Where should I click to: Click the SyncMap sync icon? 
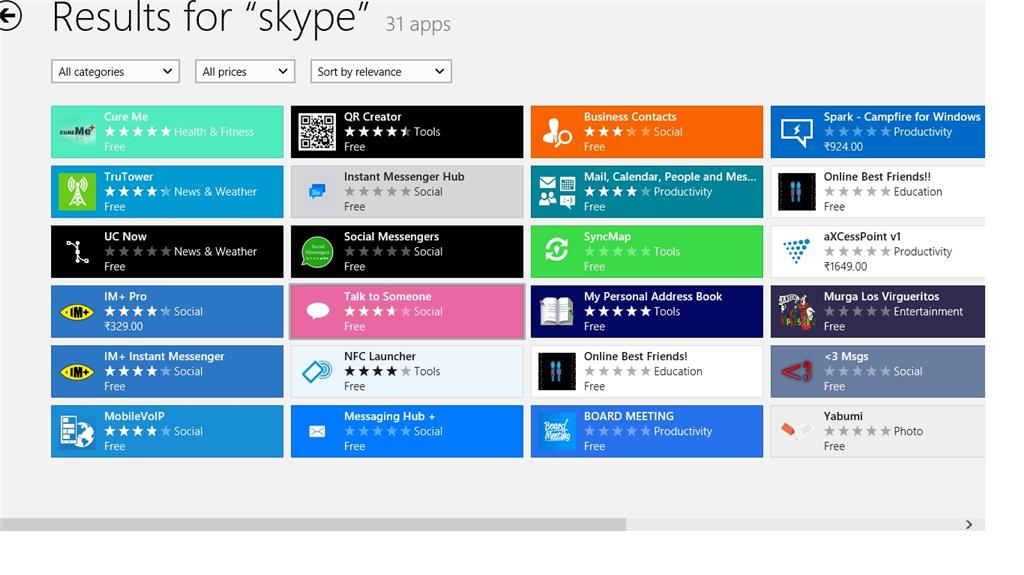556,252
